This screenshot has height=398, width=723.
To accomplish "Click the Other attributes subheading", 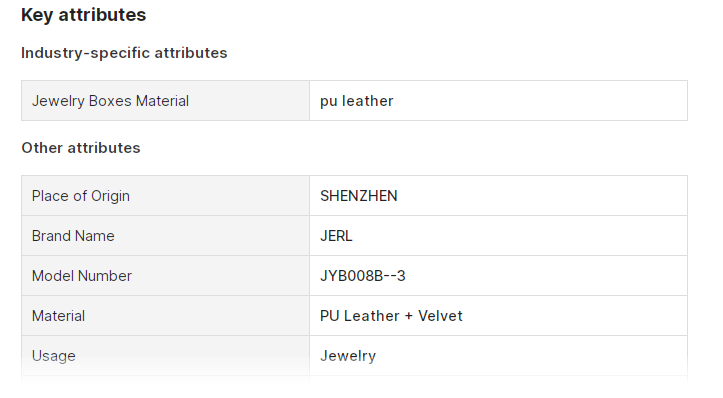I will [81, 148].
